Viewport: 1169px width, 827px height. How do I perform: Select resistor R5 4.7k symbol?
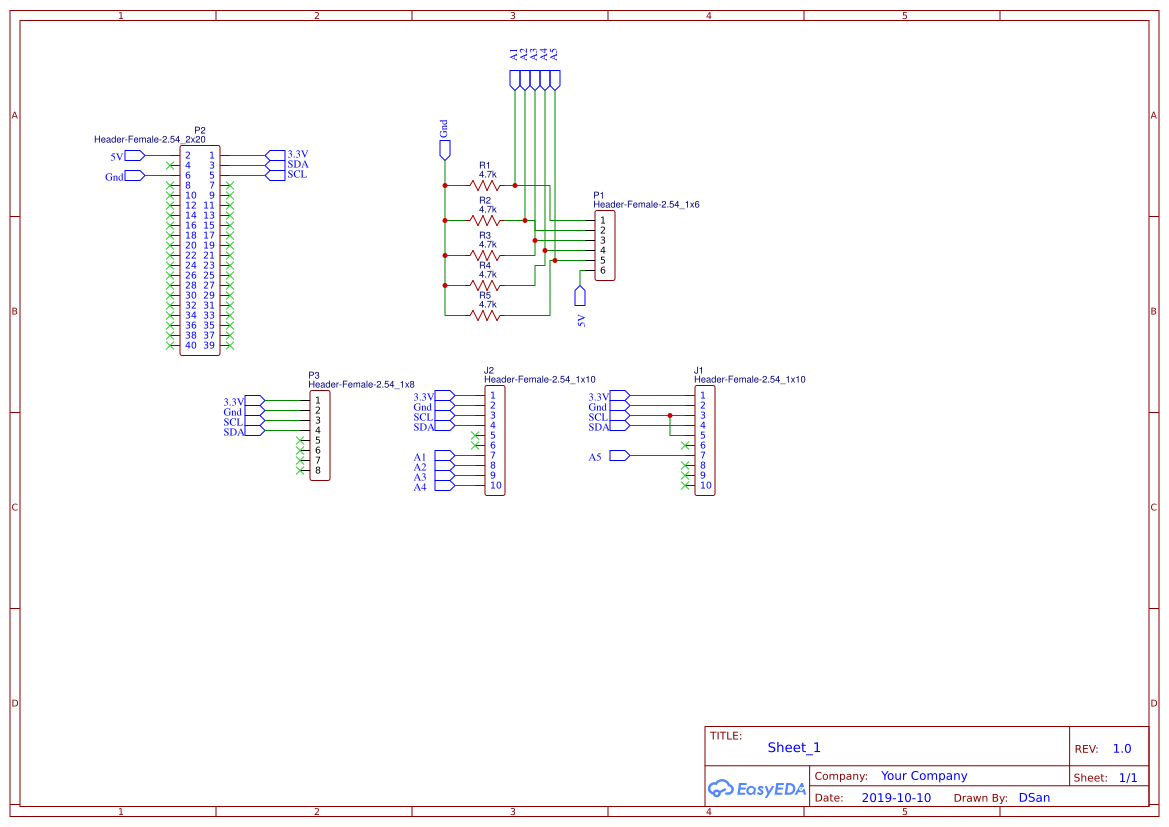485,315
